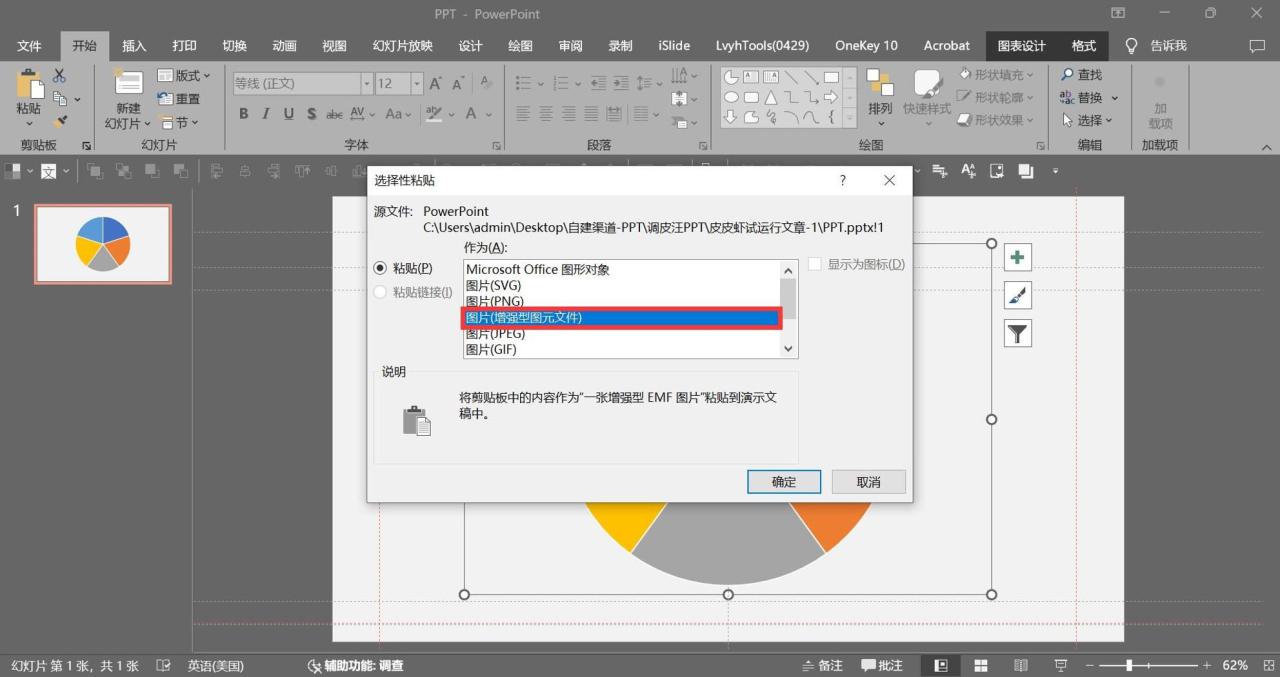Enable the 显示为图标 checkbox
The width and height of the screenshot is (1280, 677).
815,263
